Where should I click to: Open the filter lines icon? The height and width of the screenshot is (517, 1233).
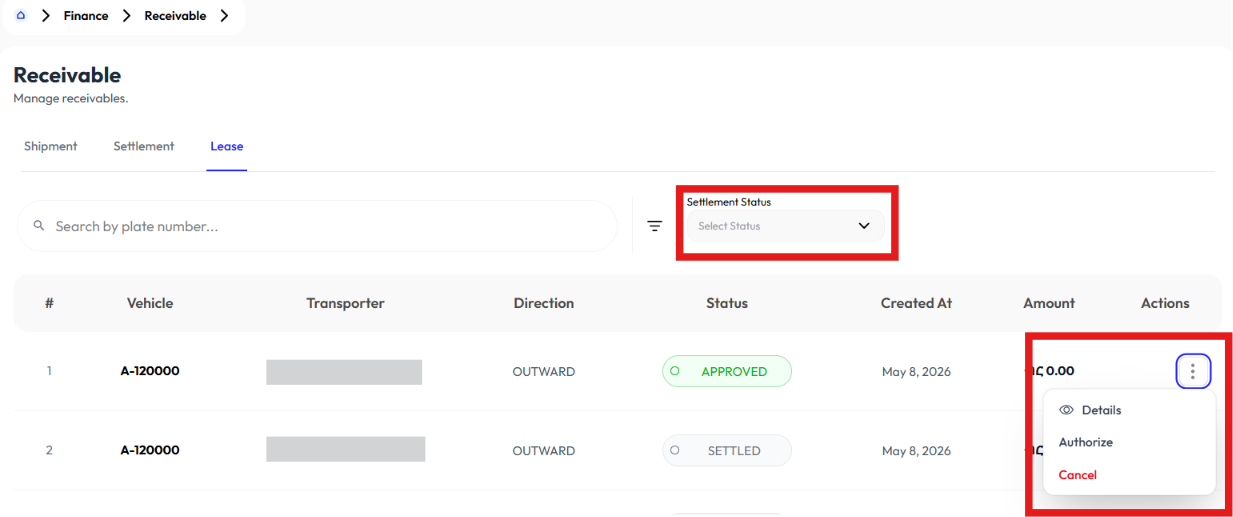[655, 226]
